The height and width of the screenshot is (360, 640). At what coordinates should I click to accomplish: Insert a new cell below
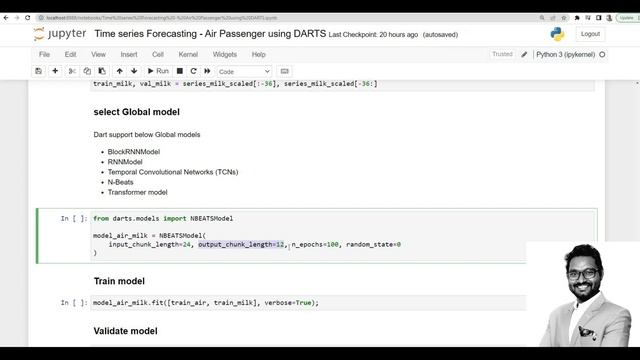[55, 71]
